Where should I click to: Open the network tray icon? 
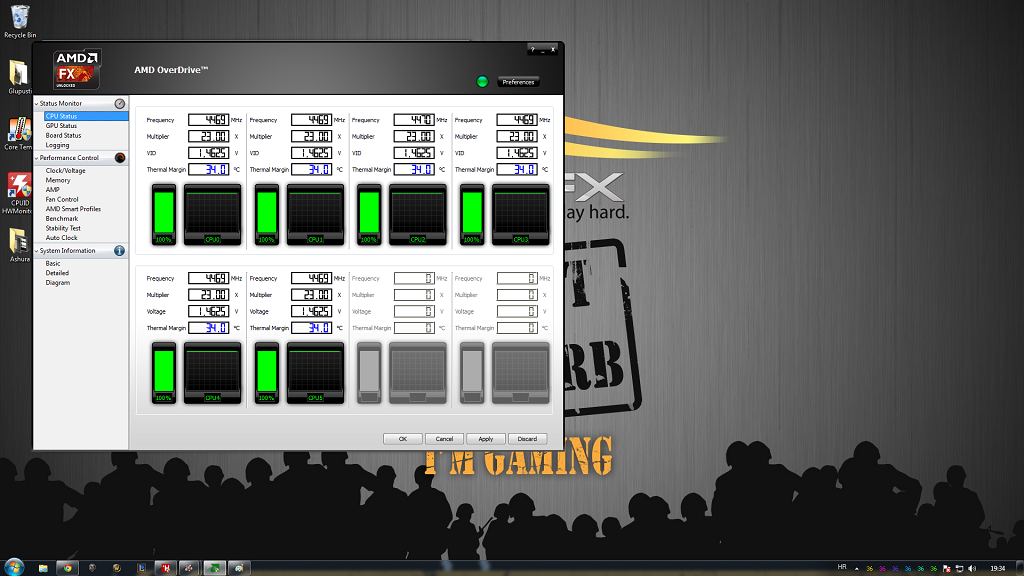pyautogui.click(x=959, y=569)
